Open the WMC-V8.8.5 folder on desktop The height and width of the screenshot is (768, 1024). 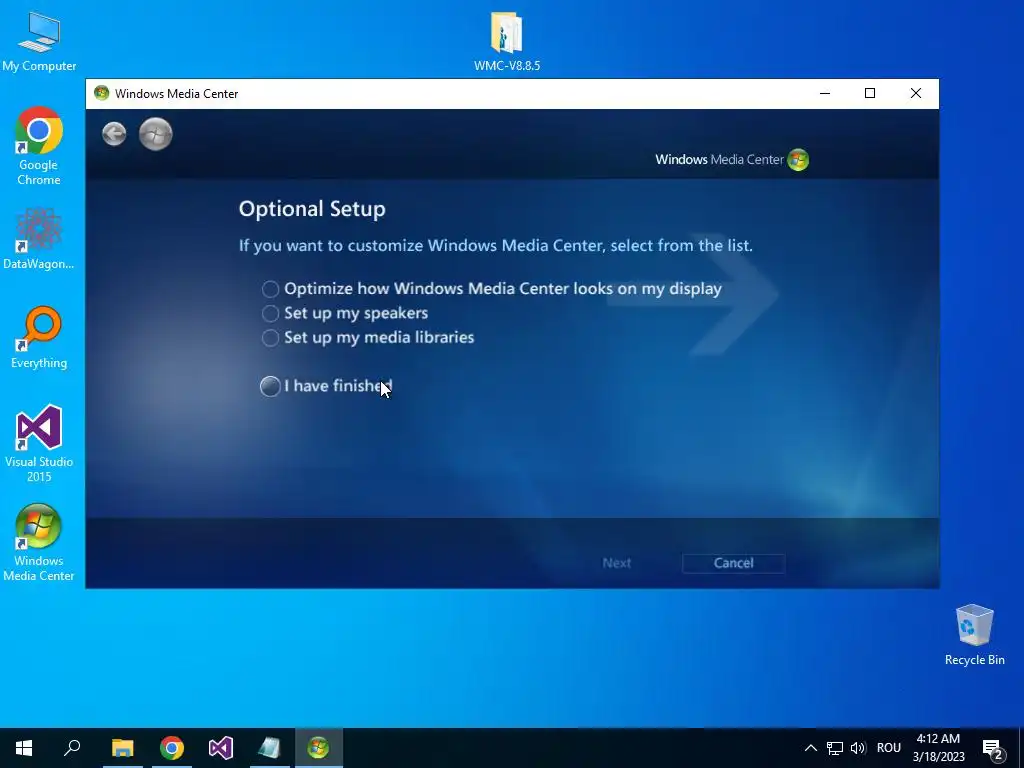coord(507,41)
